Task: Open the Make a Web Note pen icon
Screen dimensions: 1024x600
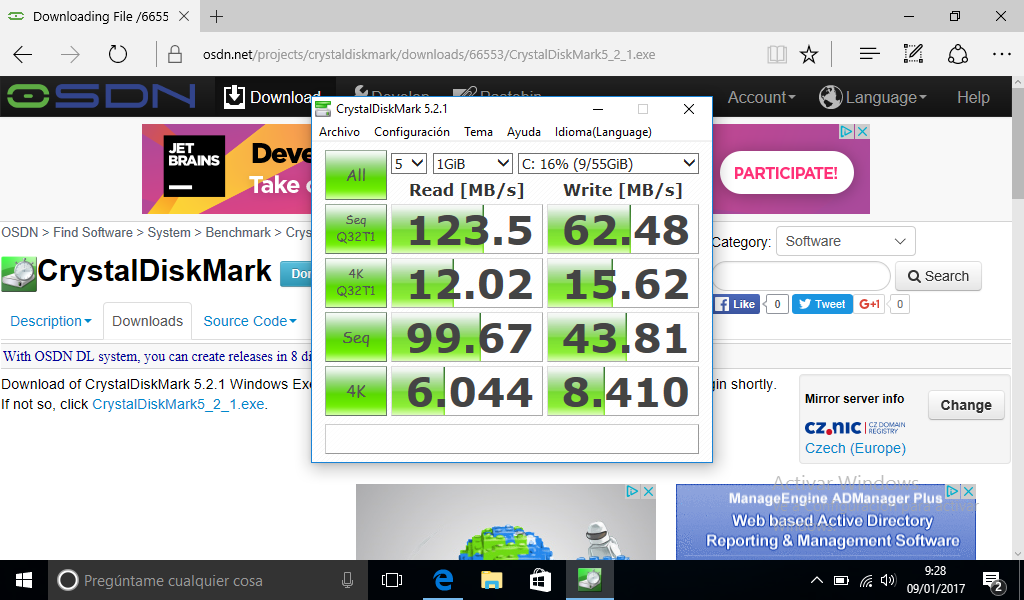Action: (913, 54)
